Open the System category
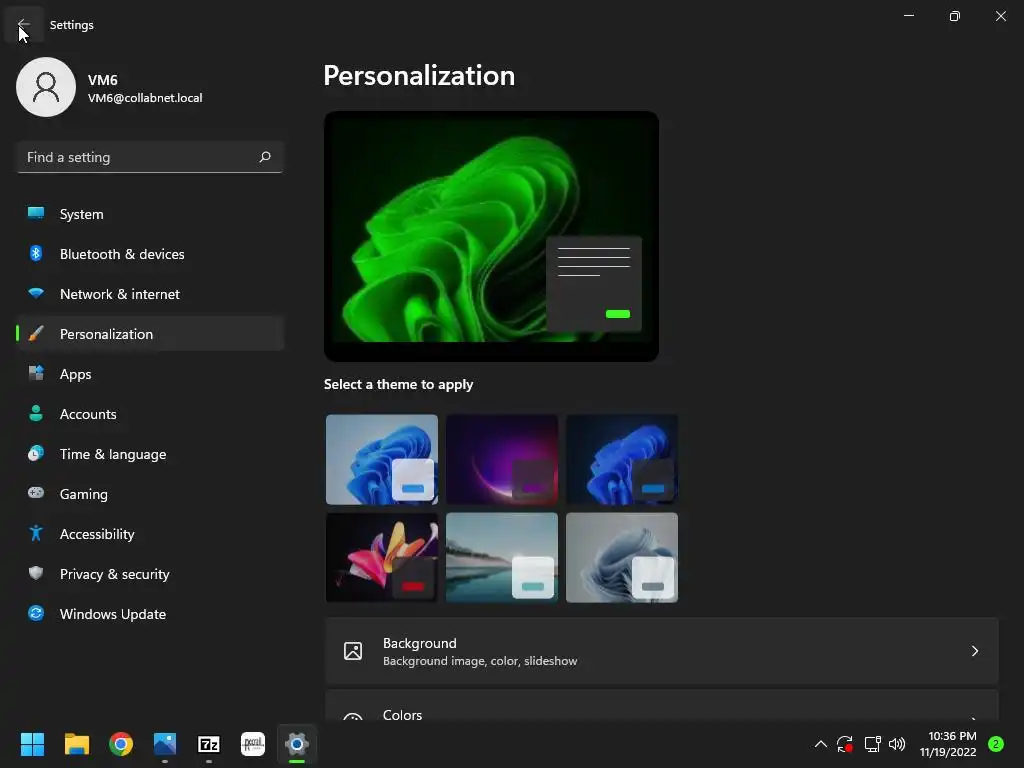Image resolution: width=1024 pixels, height=768 pixels. 150,214
